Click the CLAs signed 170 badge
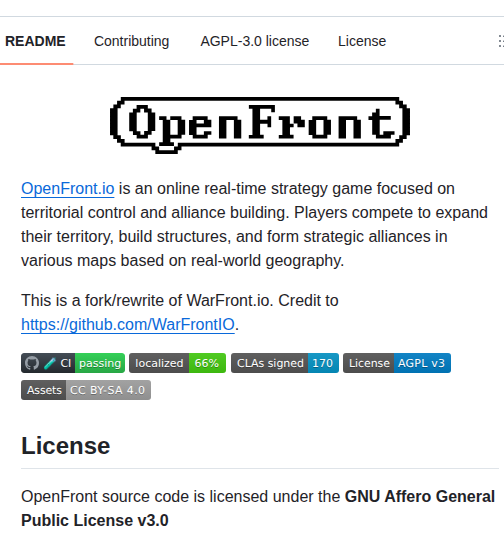The width and height of the screenshot is (504, 541). (285, 363)
